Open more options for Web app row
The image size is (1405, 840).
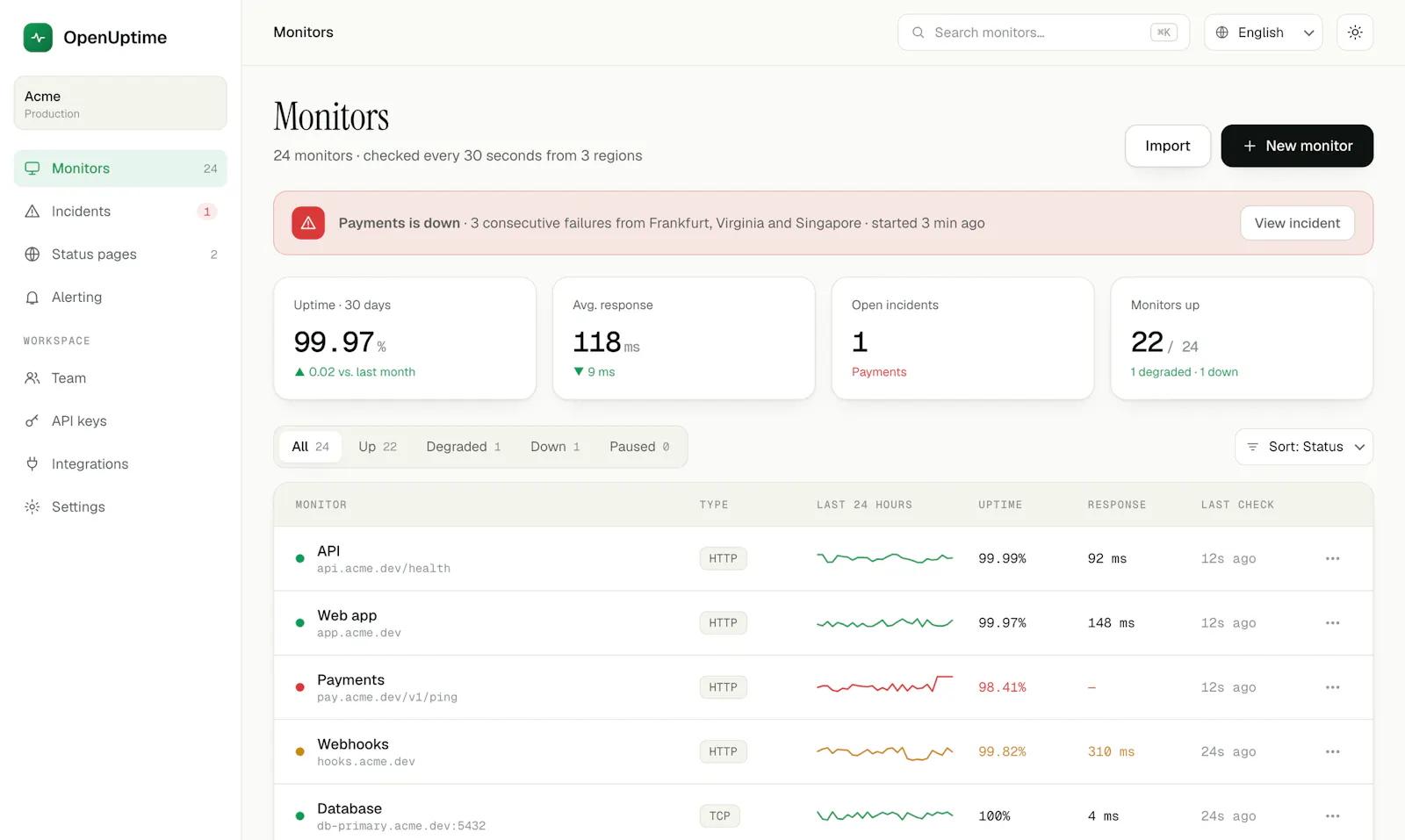tap(1332, 623)
